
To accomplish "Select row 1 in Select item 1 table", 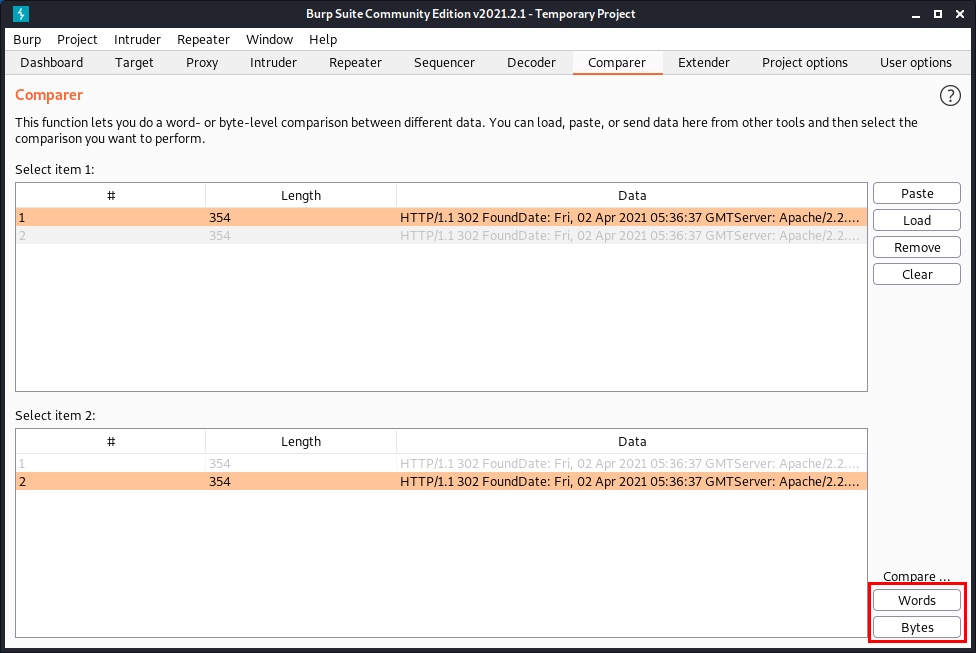I will point(441,217).
